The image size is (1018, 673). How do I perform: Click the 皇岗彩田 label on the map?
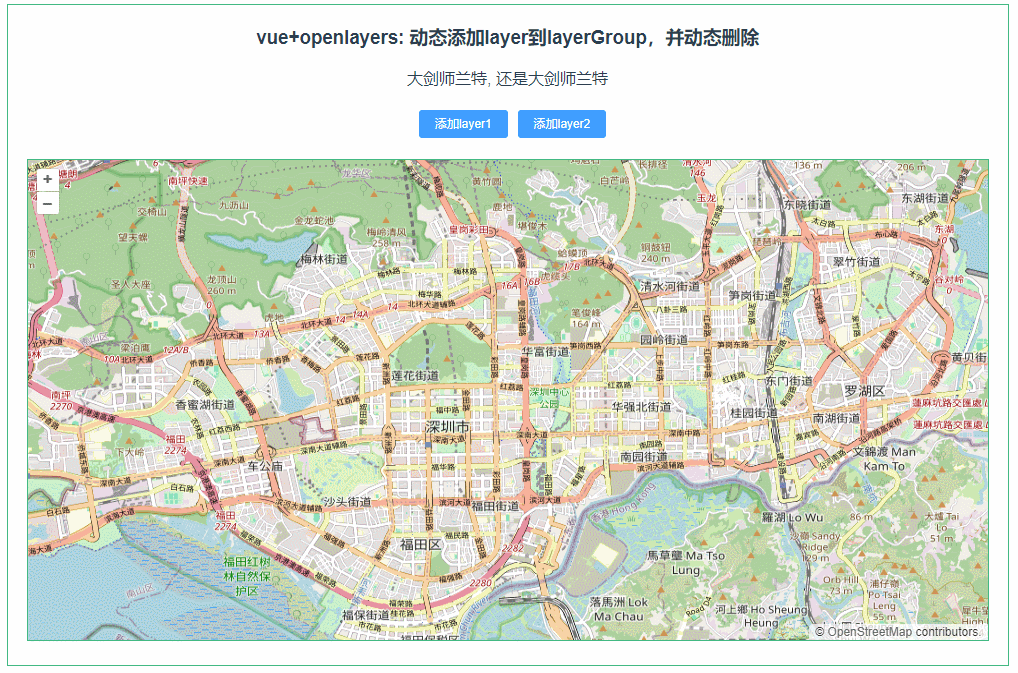pos(469,230)
